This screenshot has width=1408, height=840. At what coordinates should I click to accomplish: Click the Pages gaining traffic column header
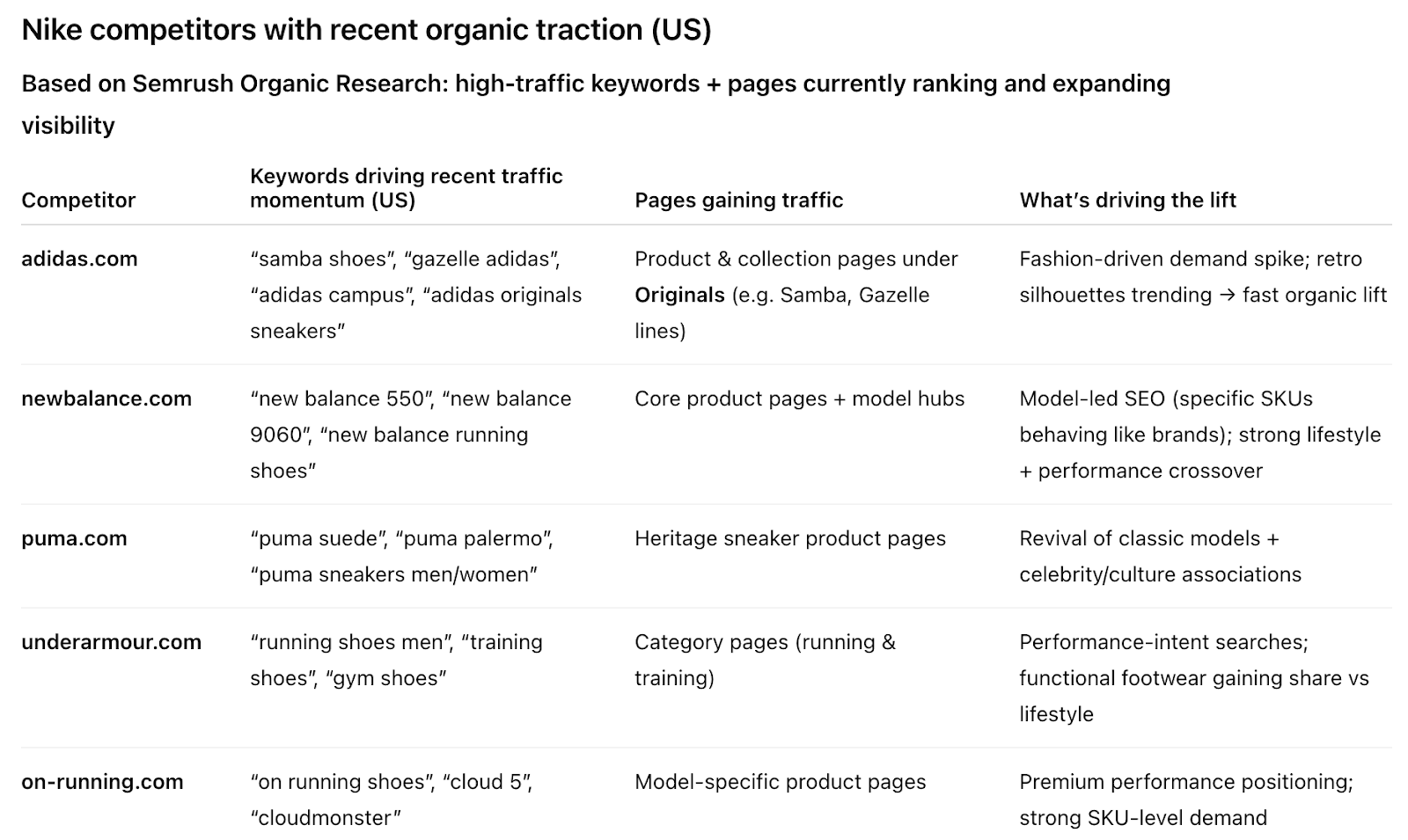(x=738, y=200)
